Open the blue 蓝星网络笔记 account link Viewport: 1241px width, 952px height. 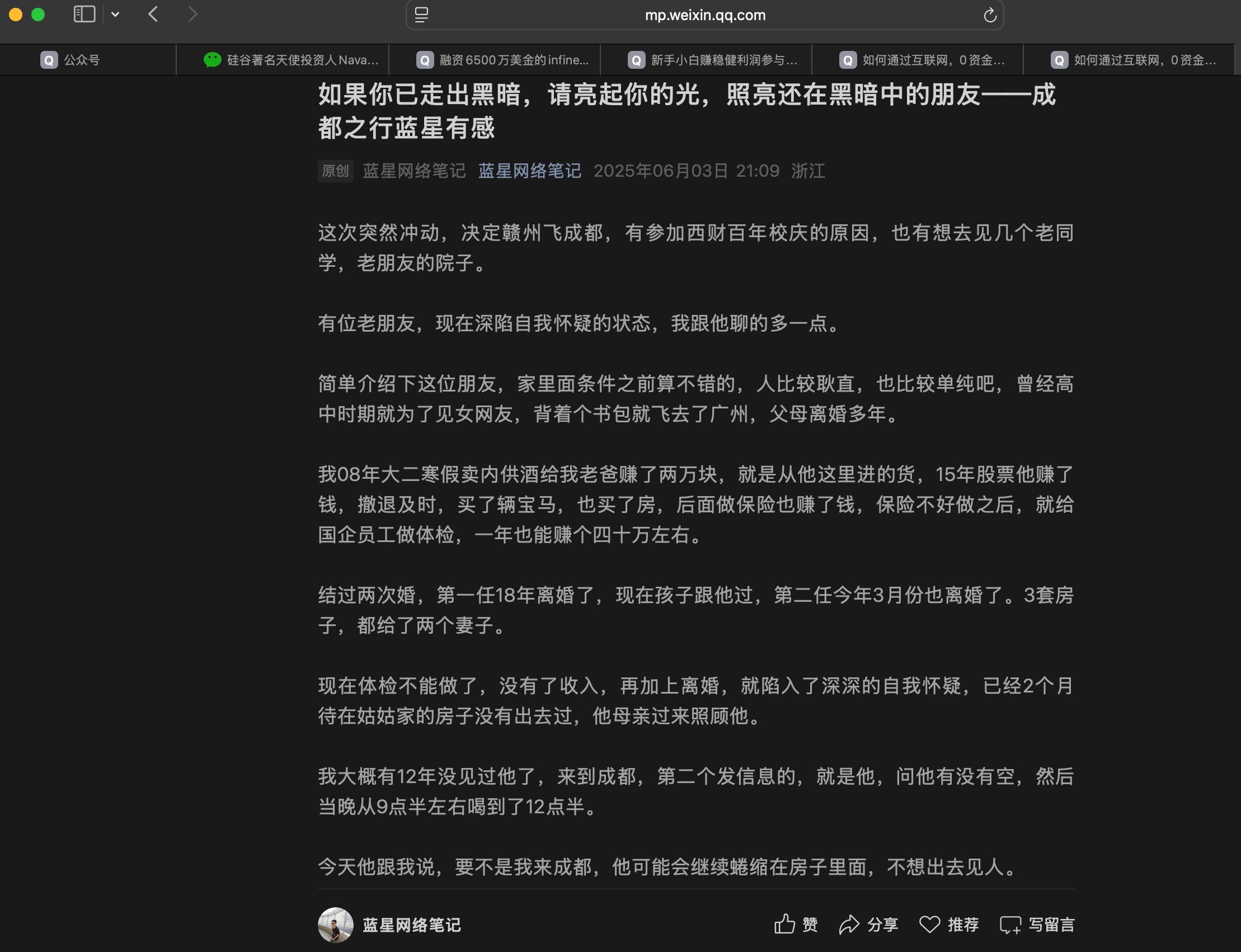(529, 171)
